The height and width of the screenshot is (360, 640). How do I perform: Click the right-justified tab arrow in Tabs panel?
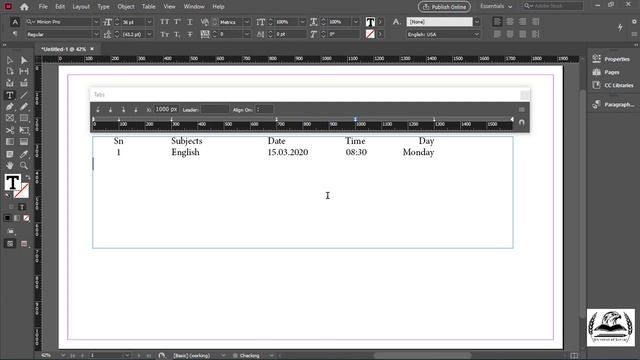(x=123, y=109)
